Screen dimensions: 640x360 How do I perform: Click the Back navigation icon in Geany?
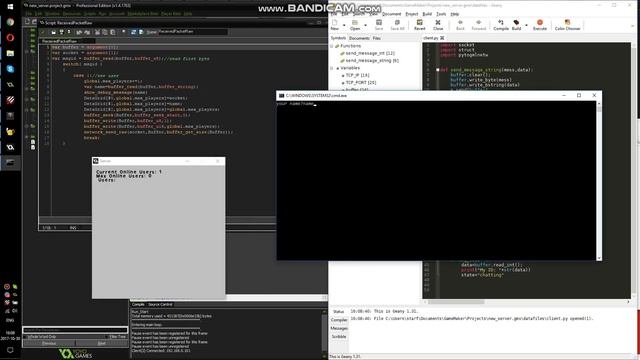[460, 24]
